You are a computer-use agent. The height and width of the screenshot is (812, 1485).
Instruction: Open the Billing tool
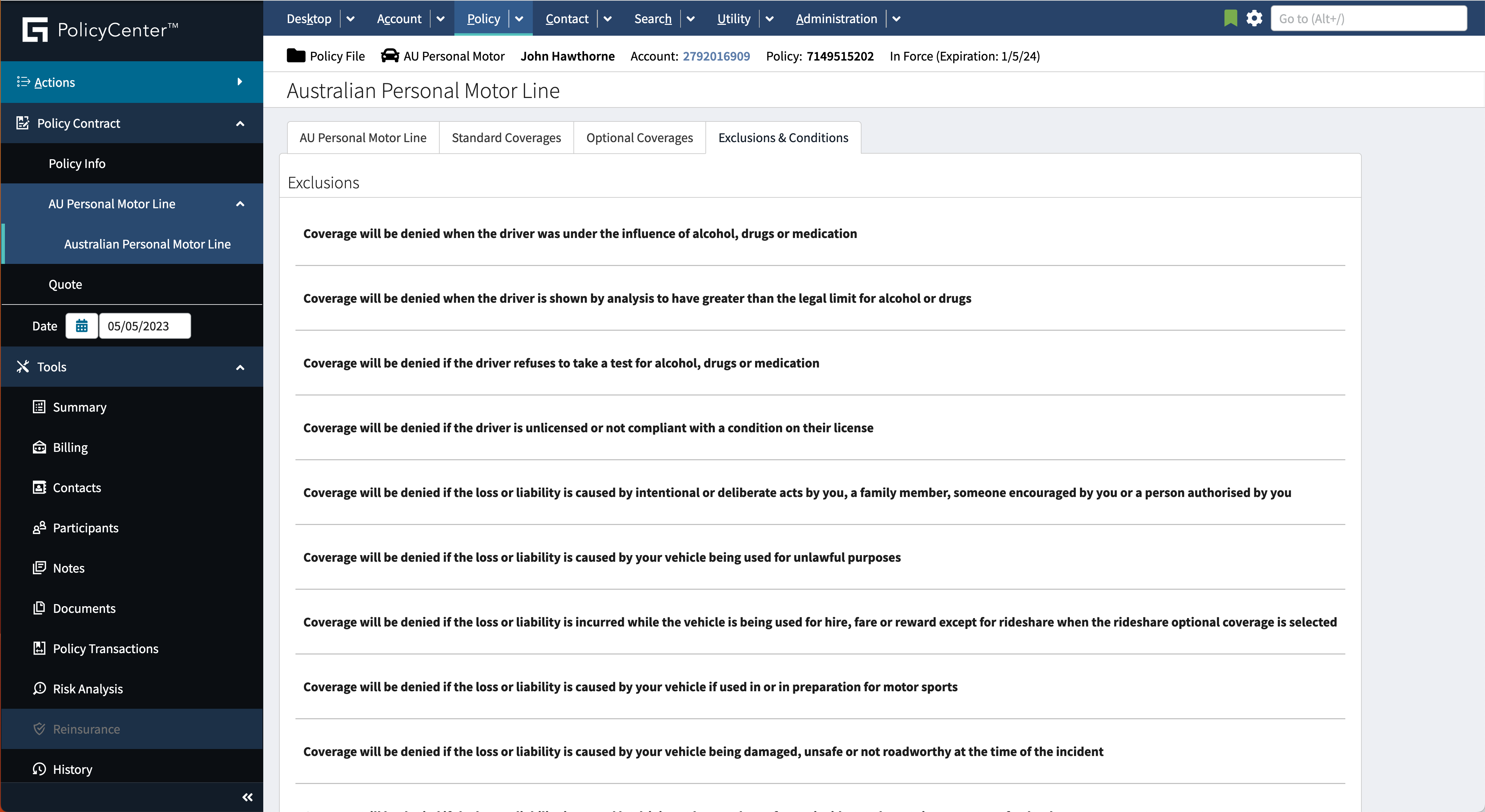point(70,447)
